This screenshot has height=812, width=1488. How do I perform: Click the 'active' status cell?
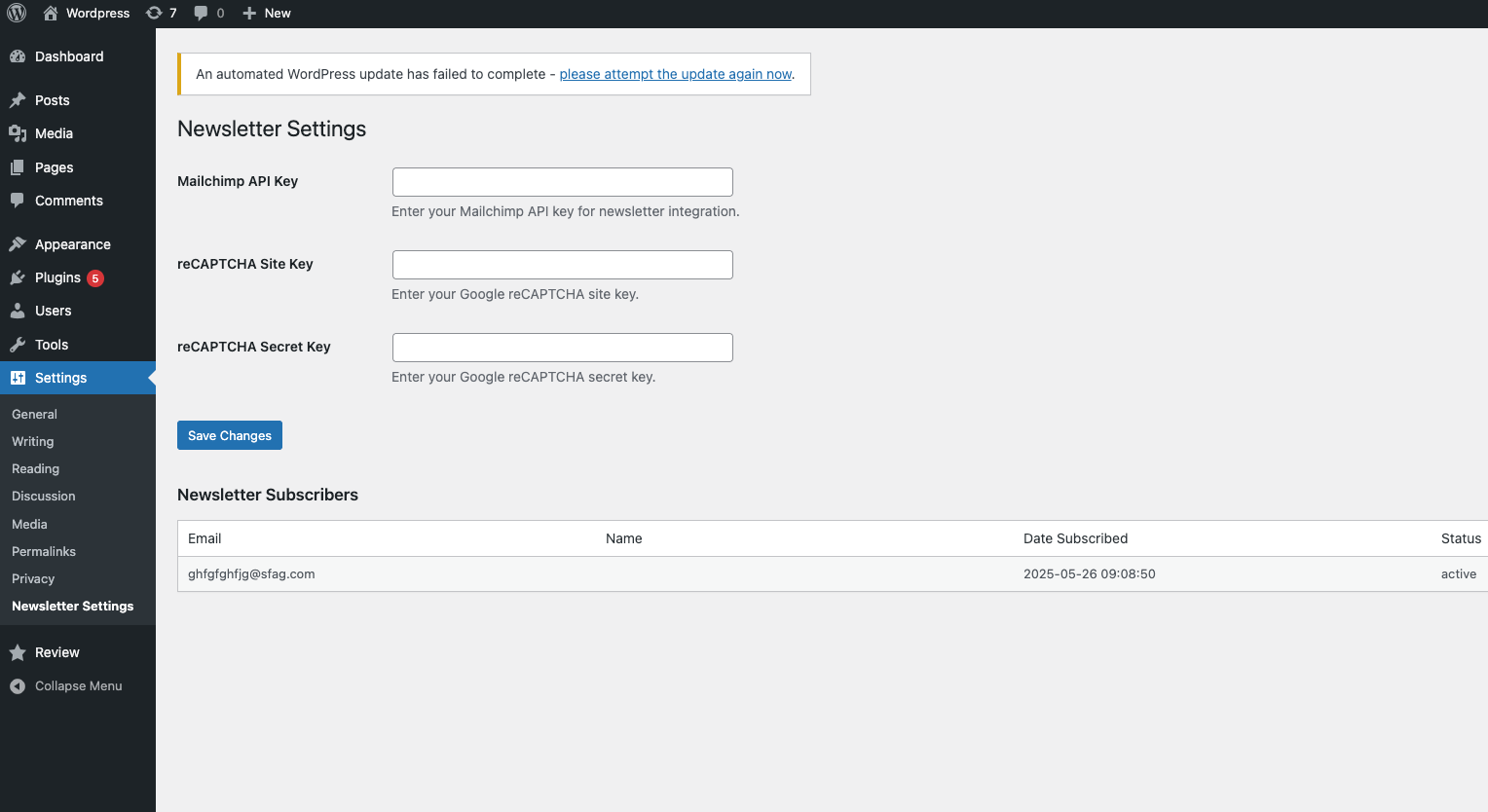coord(1459,573)
